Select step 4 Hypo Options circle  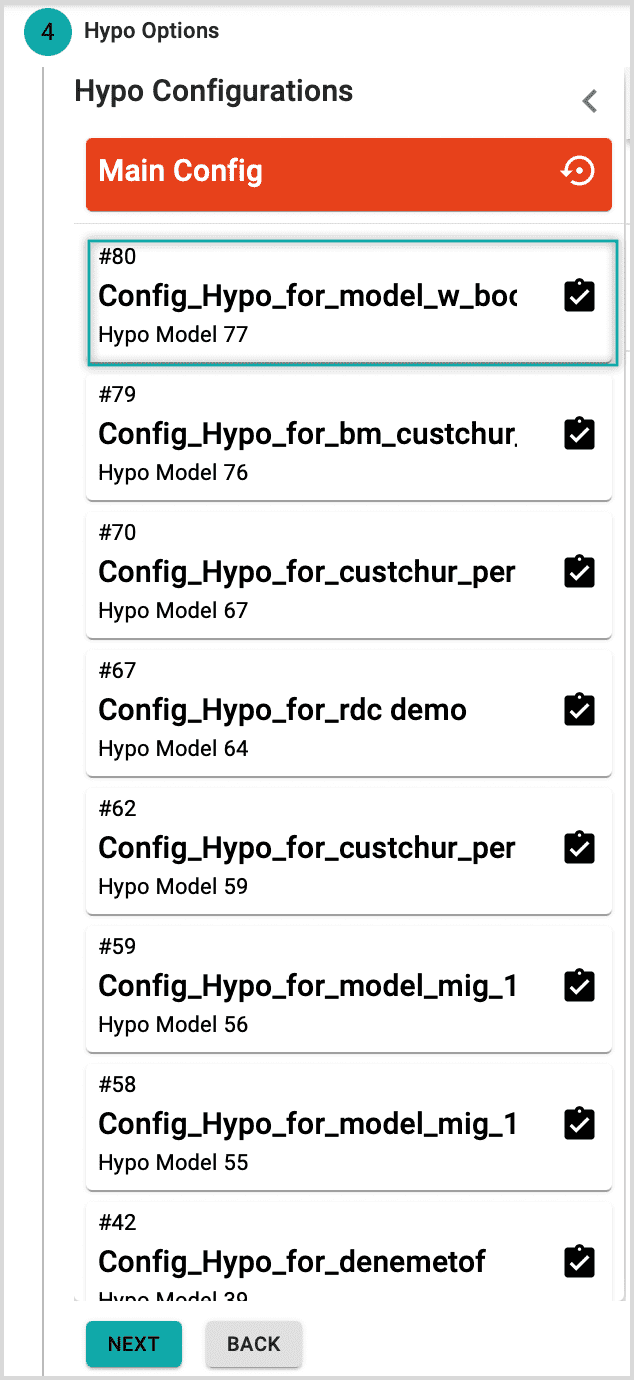[x=48, y=31]
